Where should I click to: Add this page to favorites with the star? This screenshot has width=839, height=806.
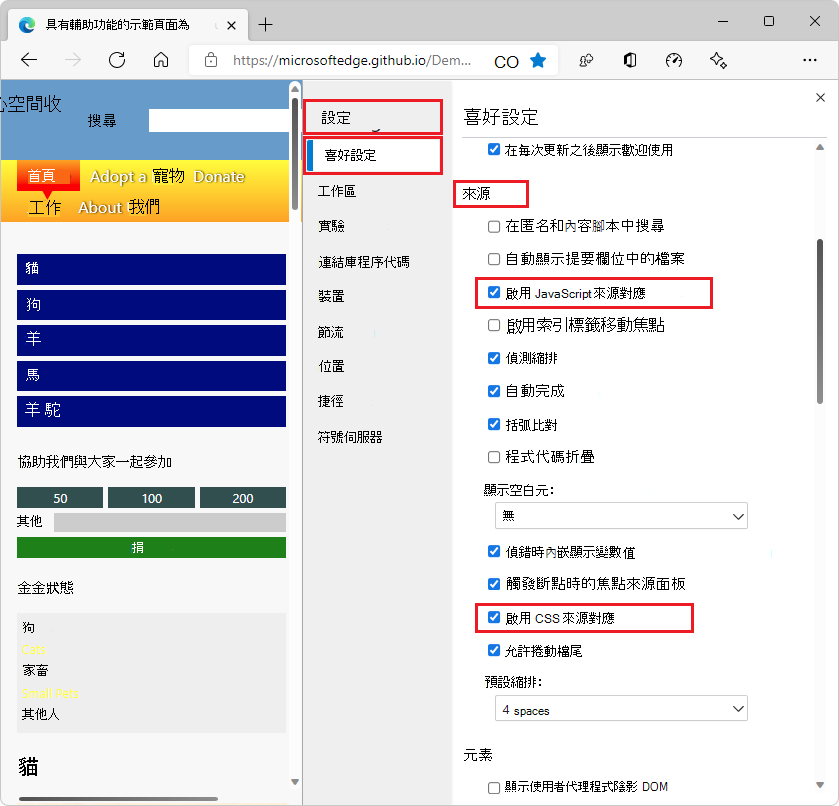click(537, 60)
